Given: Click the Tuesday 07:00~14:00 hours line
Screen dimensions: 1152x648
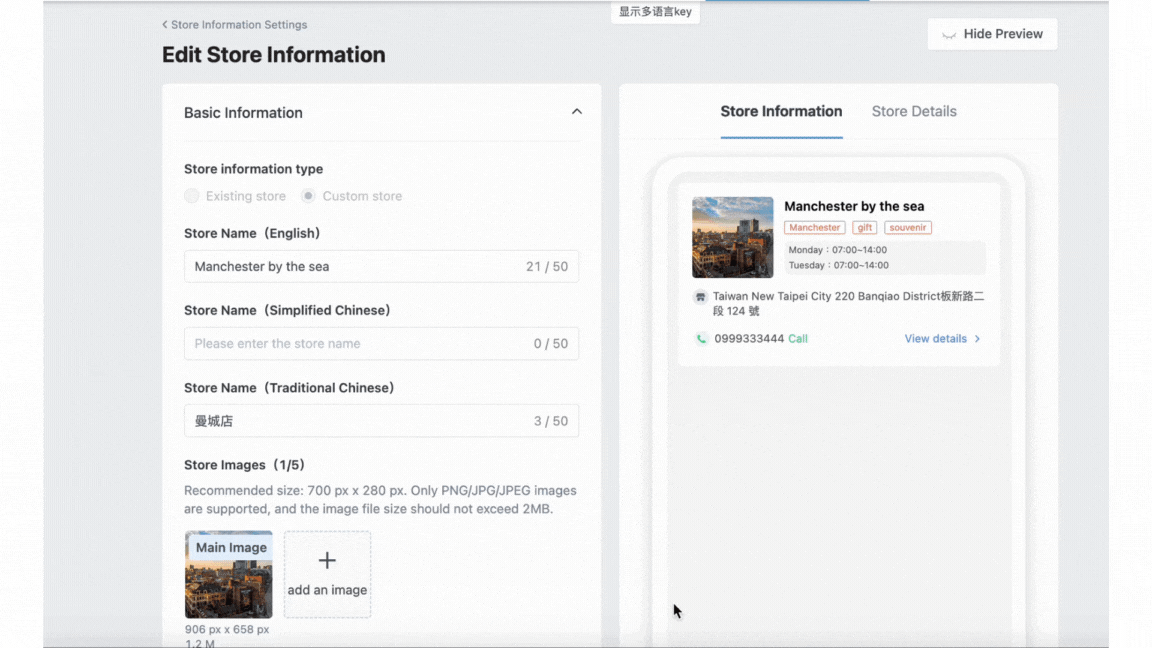Looking at the screenshot, I should point(838,265).
